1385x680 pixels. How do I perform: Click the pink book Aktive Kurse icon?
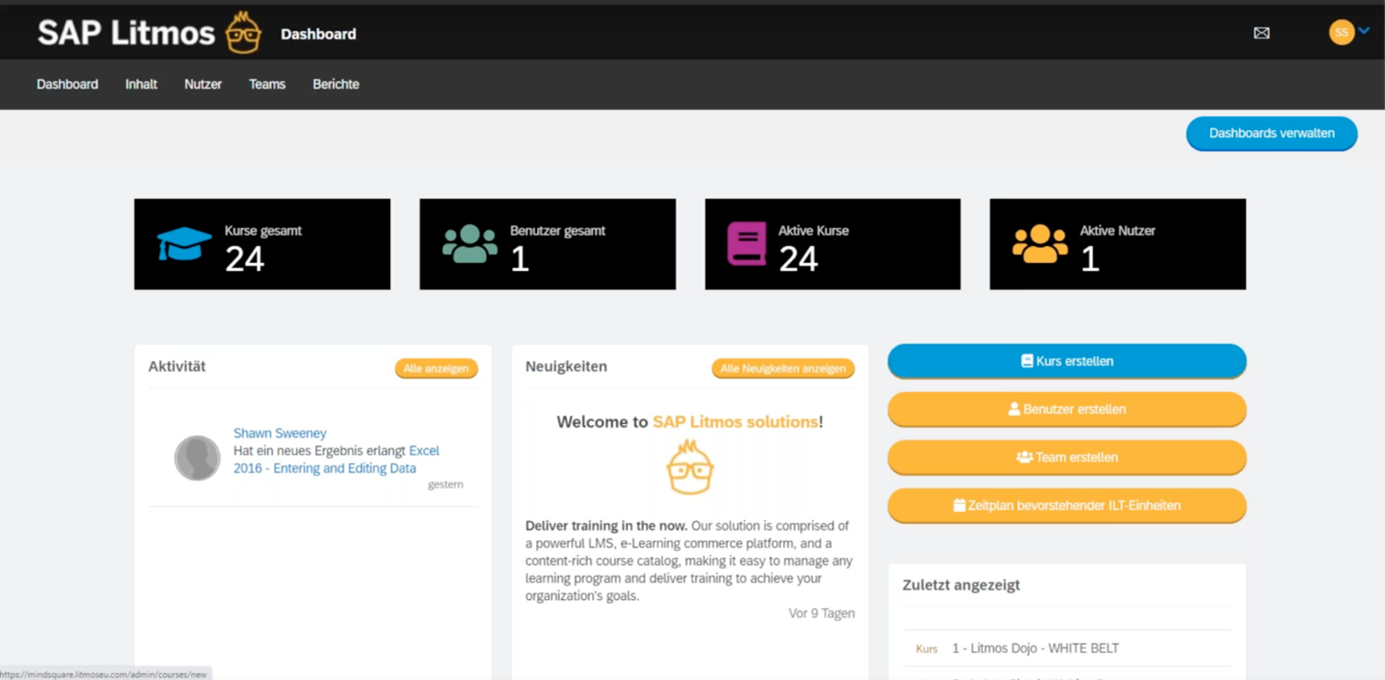(746, 244)
